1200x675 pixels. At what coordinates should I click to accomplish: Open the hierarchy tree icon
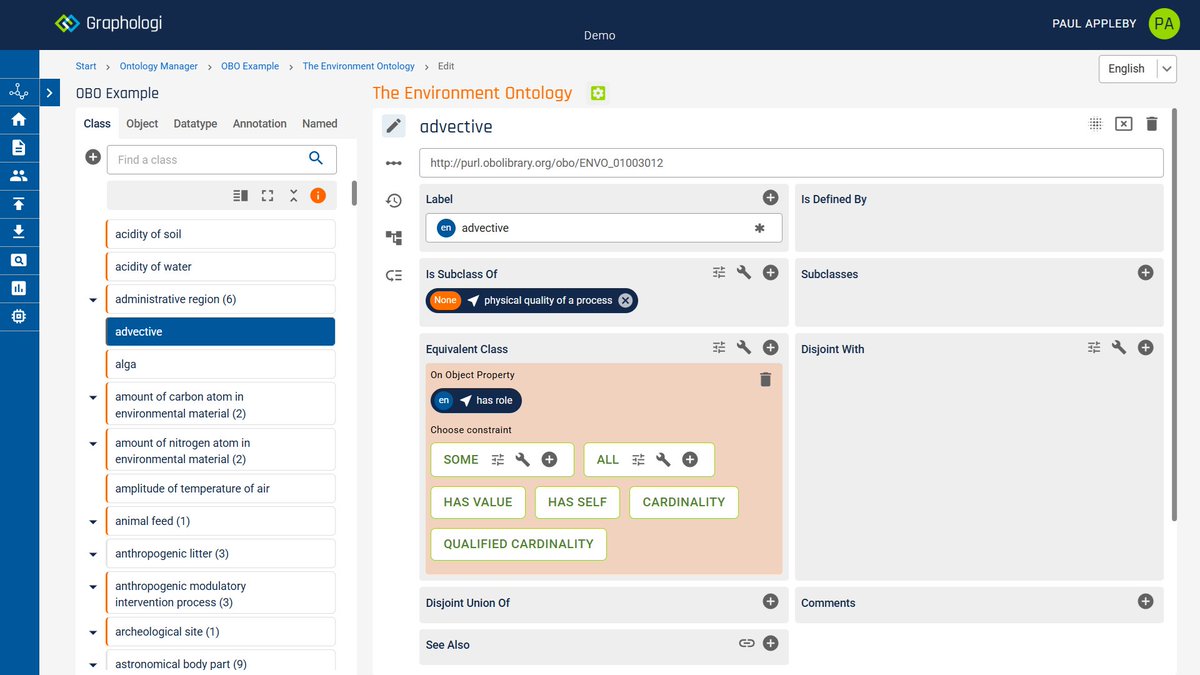coord(394,238)
